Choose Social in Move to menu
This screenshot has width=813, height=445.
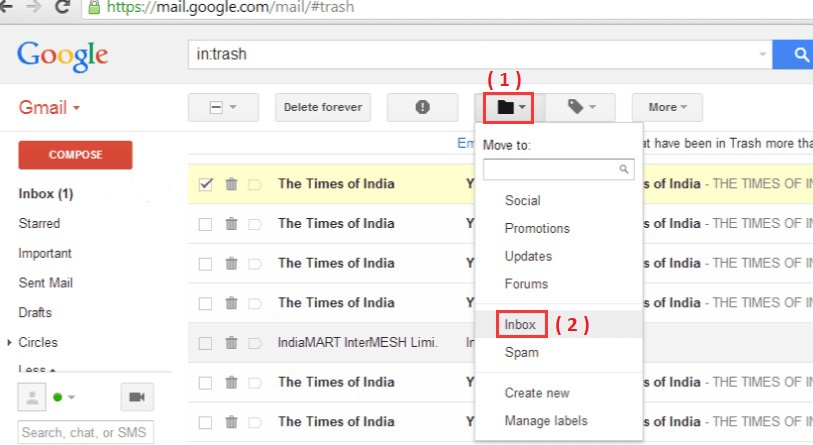point(523,201)
